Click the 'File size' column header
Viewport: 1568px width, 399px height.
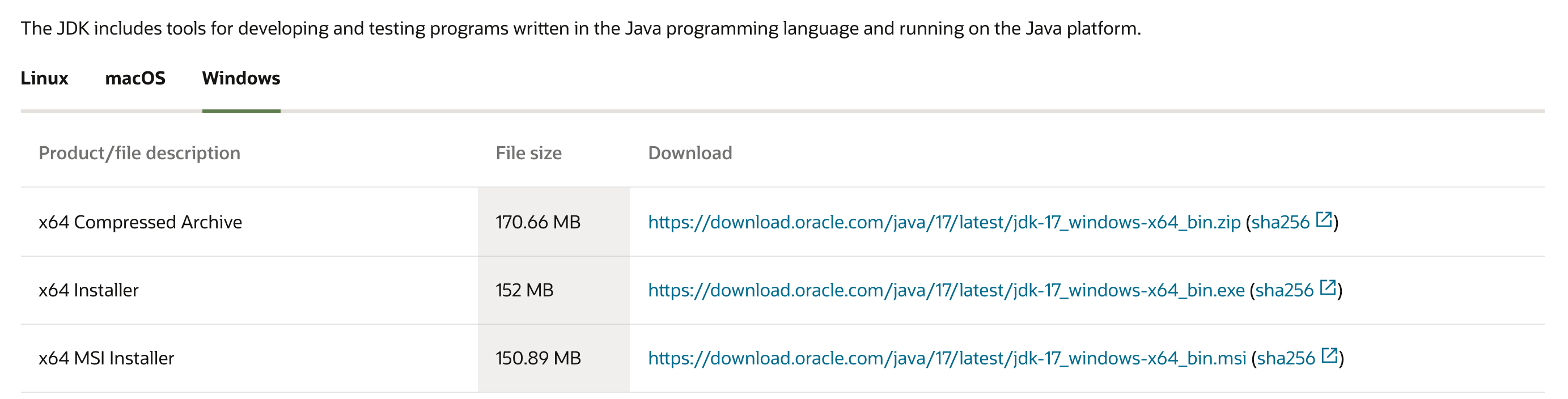(x=528, y=153)
